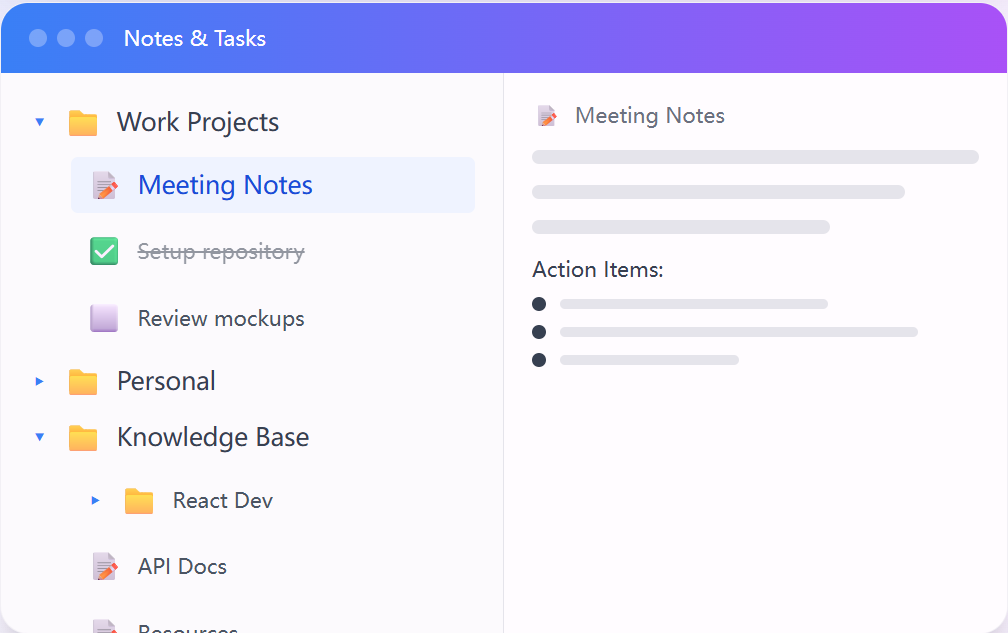Click the API Docs note icon
The height and width of the screenshot is (633, 1008).
pos(104,567)
